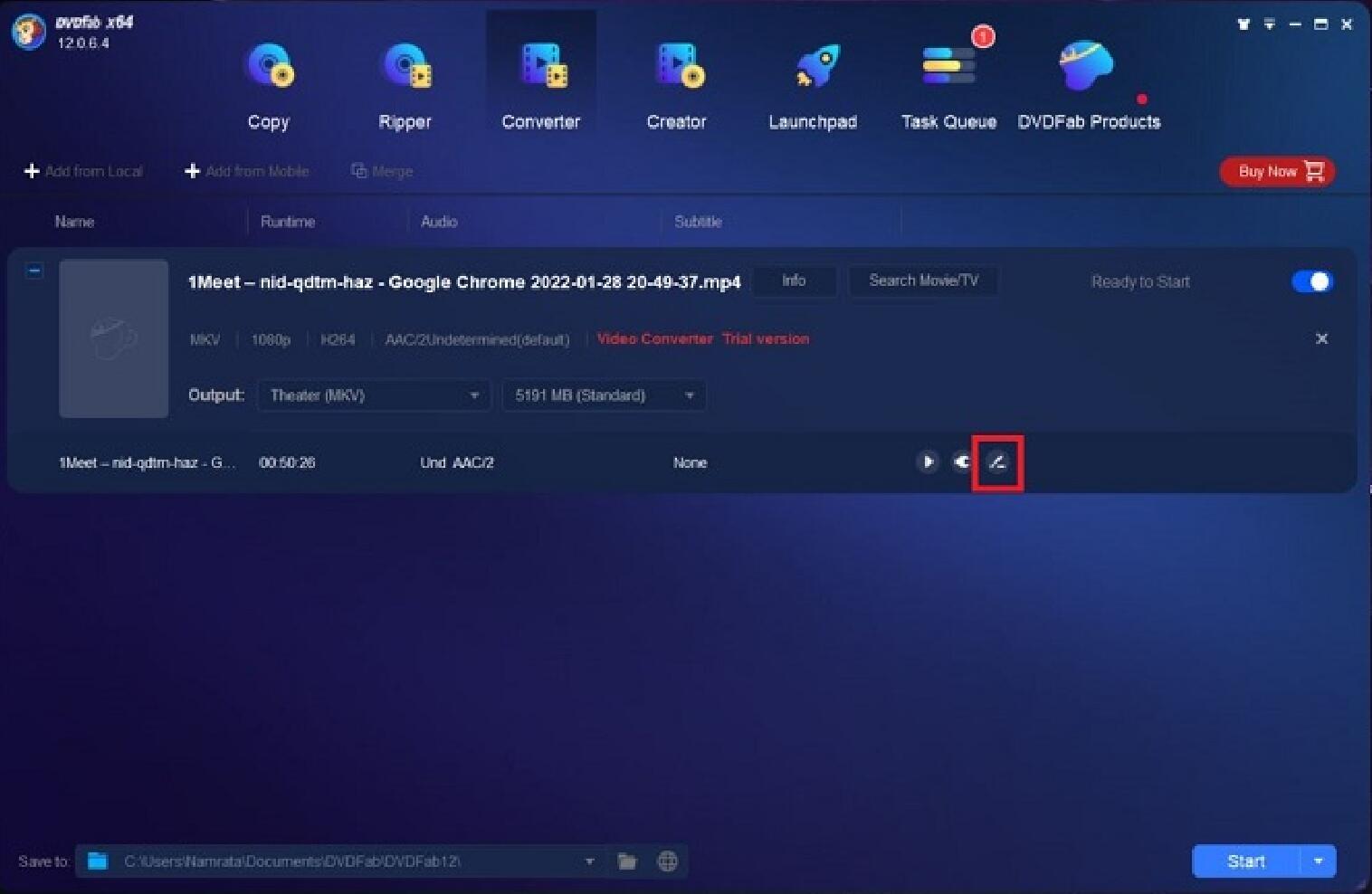Open the 5191 MB (Standard) size dropdown

coord(605,395)
